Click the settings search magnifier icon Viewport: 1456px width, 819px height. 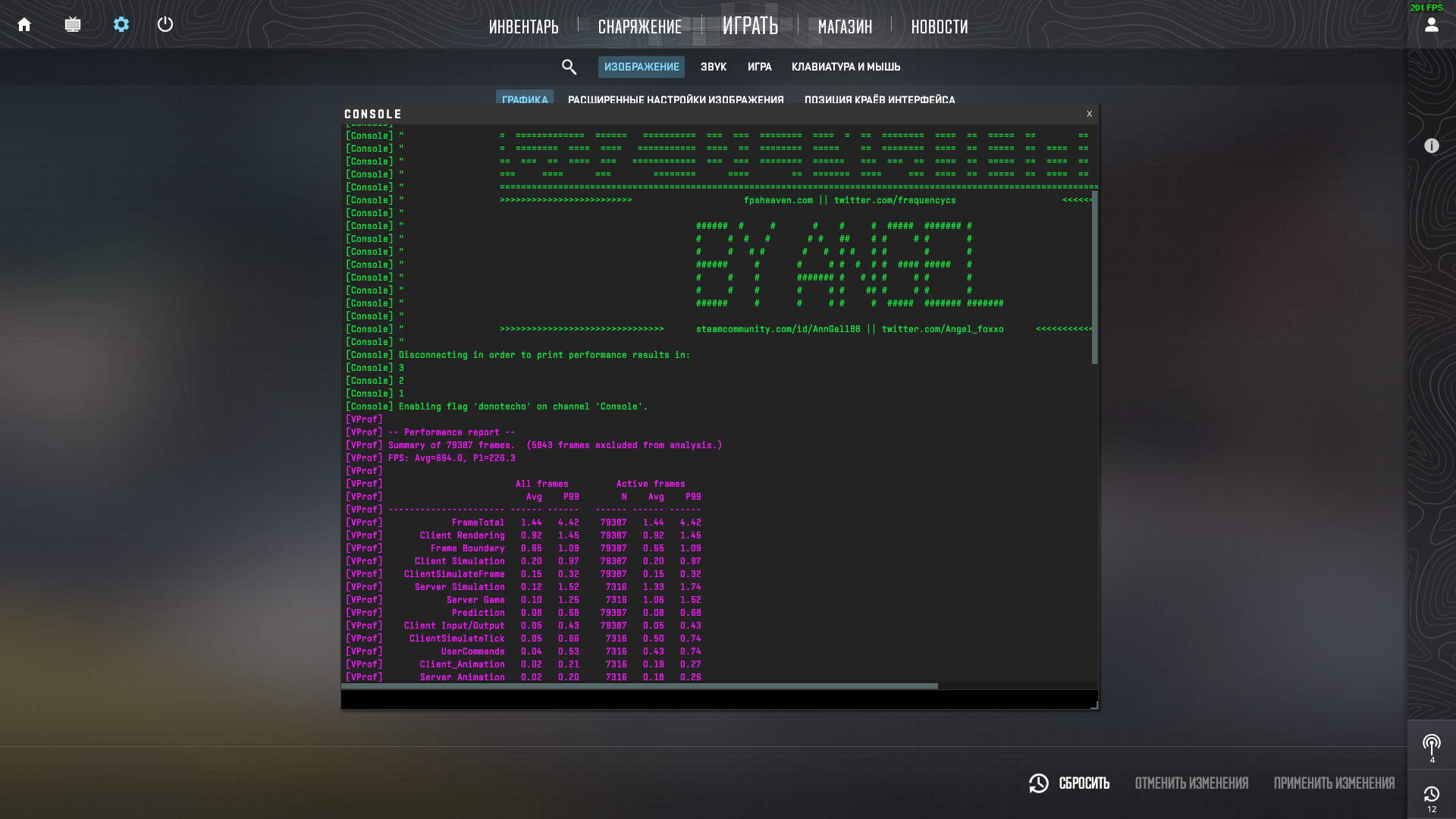(570, 67)
